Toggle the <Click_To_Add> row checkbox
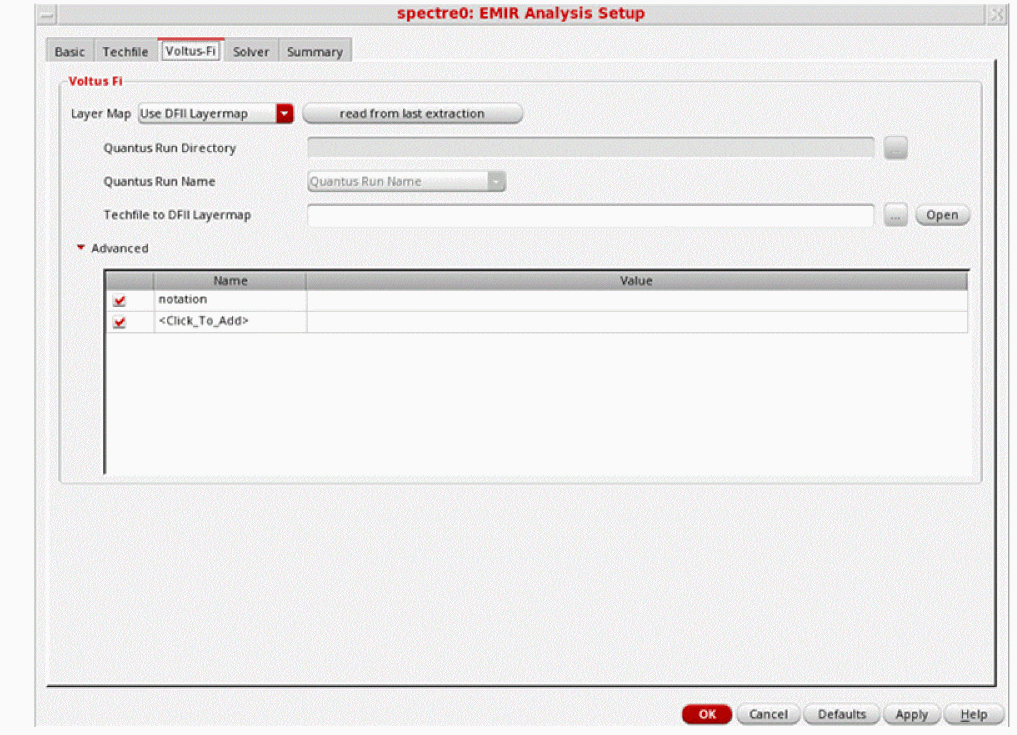The width and height of the screenshot is (1017, 735). [x=119, y=322]
